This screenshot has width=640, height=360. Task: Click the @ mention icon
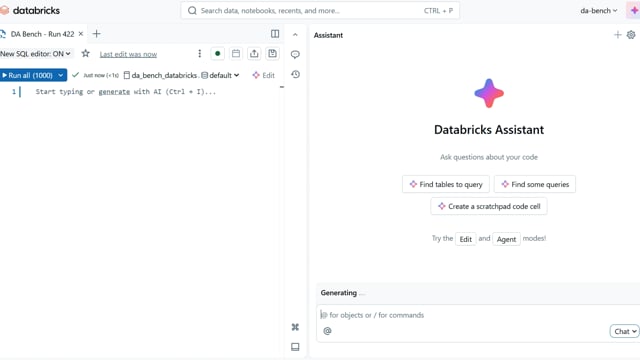pos(327,331)
